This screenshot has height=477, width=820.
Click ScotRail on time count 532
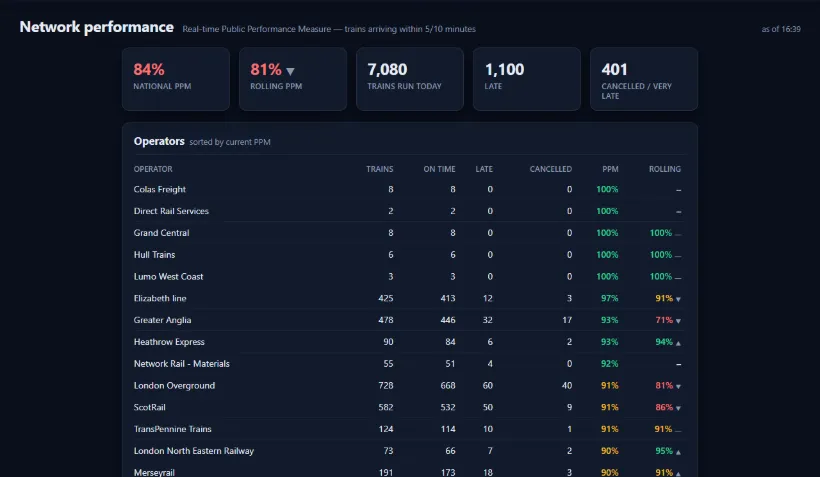(448, 407)
